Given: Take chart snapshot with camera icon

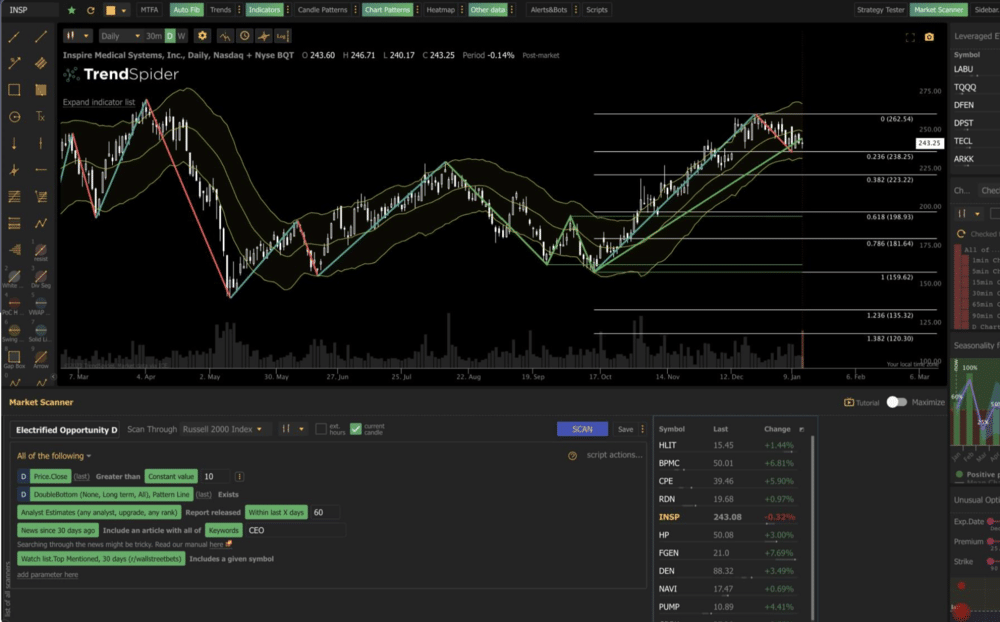Looking at the screenshot, I should click(x=929, y=37).
